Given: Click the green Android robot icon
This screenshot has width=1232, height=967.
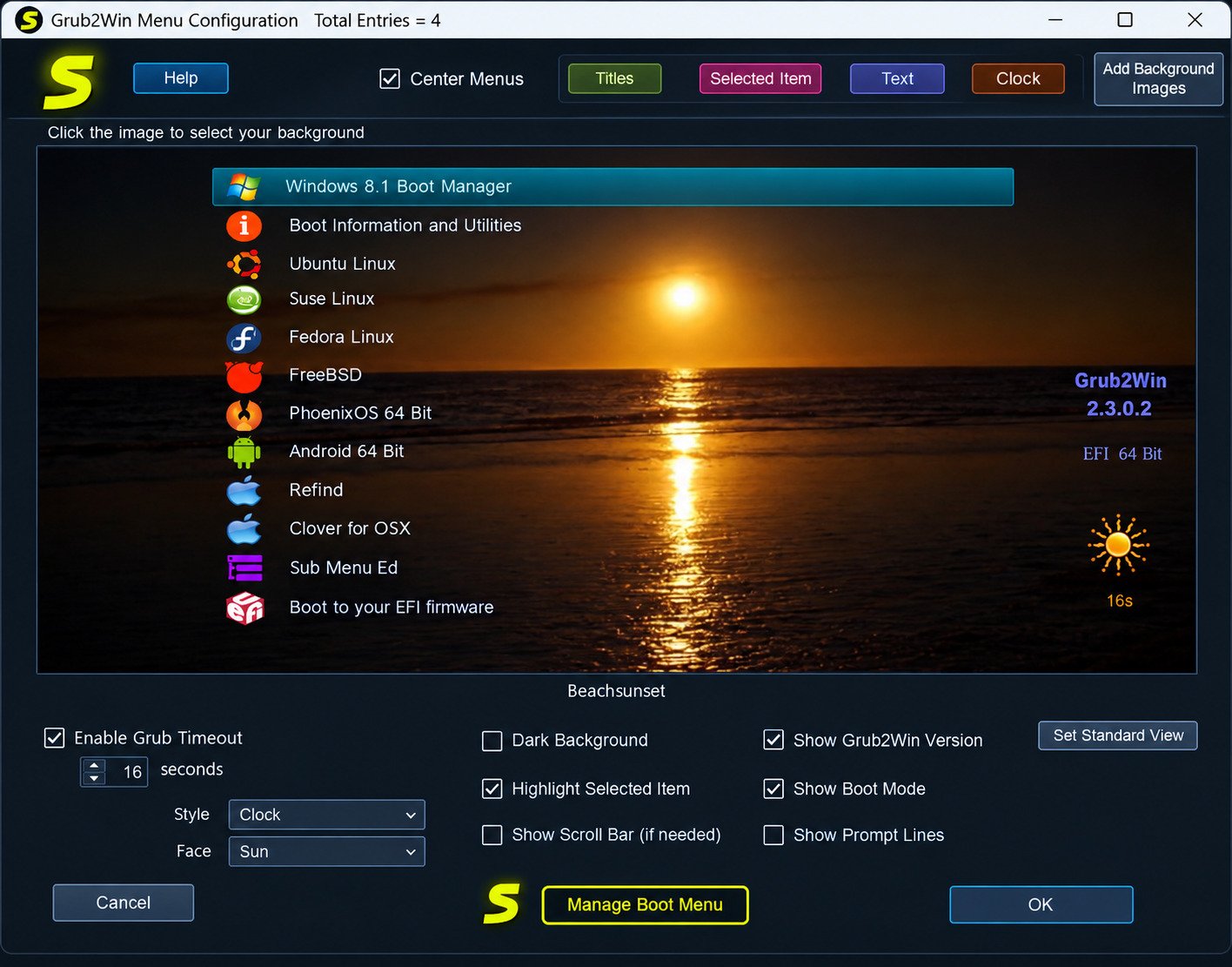Looking at the screenshot, I should tap(244, 452).
